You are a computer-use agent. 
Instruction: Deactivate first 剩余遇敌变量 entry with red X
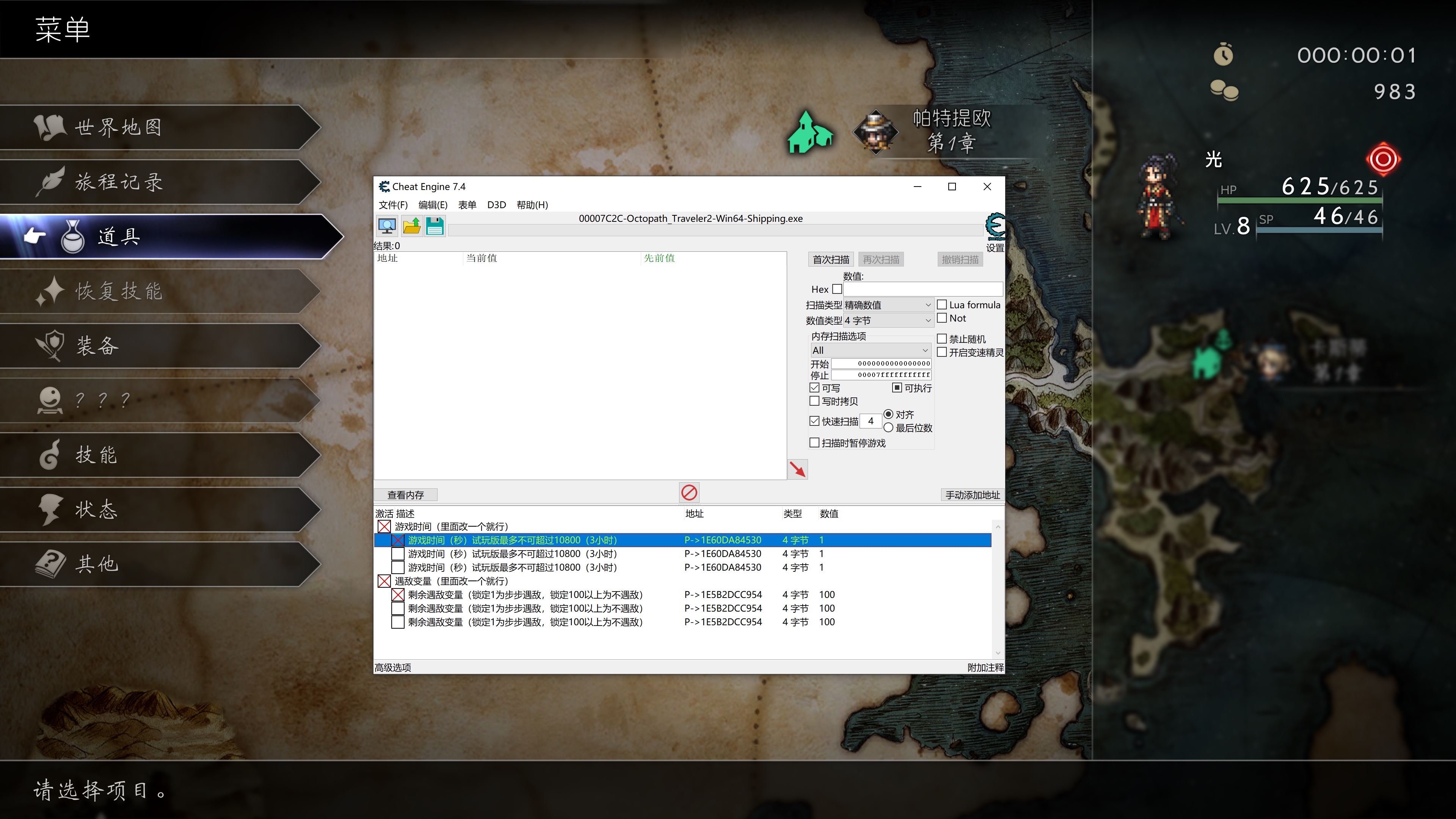pos(398,595)
